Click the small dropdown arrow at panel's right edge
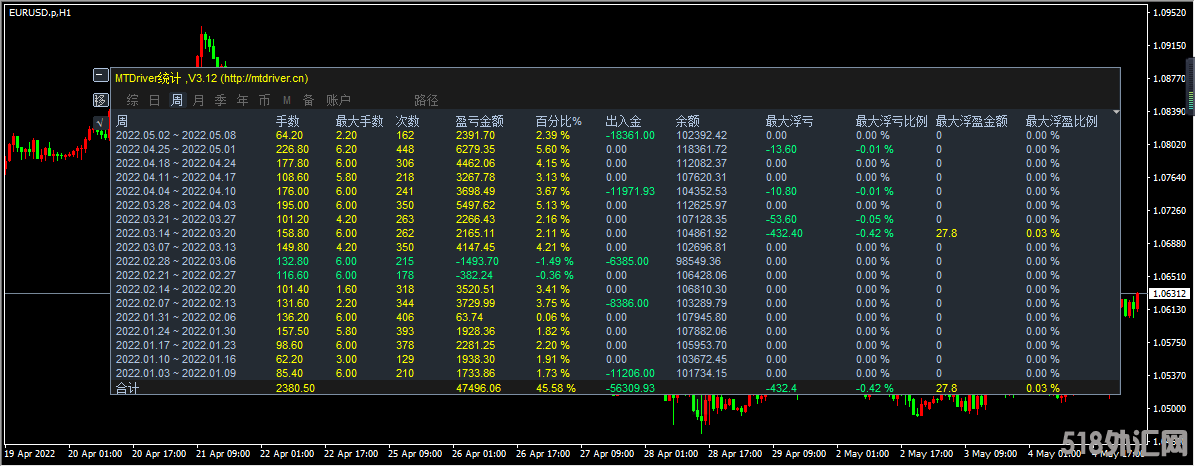The width and height of the screenshot is (1195, 467). pos(1115,112)
